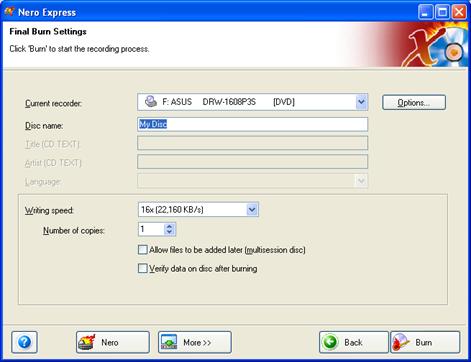471x362 pixels.
Task: Expand the Current recorder dropdown
Action: pyautogui.click(x=361, y=102)
